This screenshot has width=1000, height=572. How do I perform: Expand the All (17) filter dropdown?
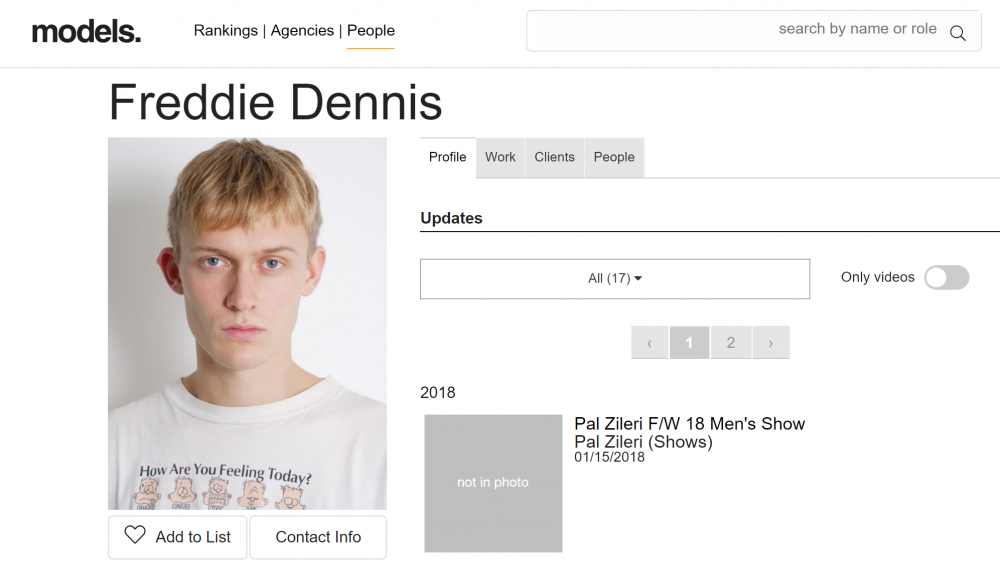point(615,279)
